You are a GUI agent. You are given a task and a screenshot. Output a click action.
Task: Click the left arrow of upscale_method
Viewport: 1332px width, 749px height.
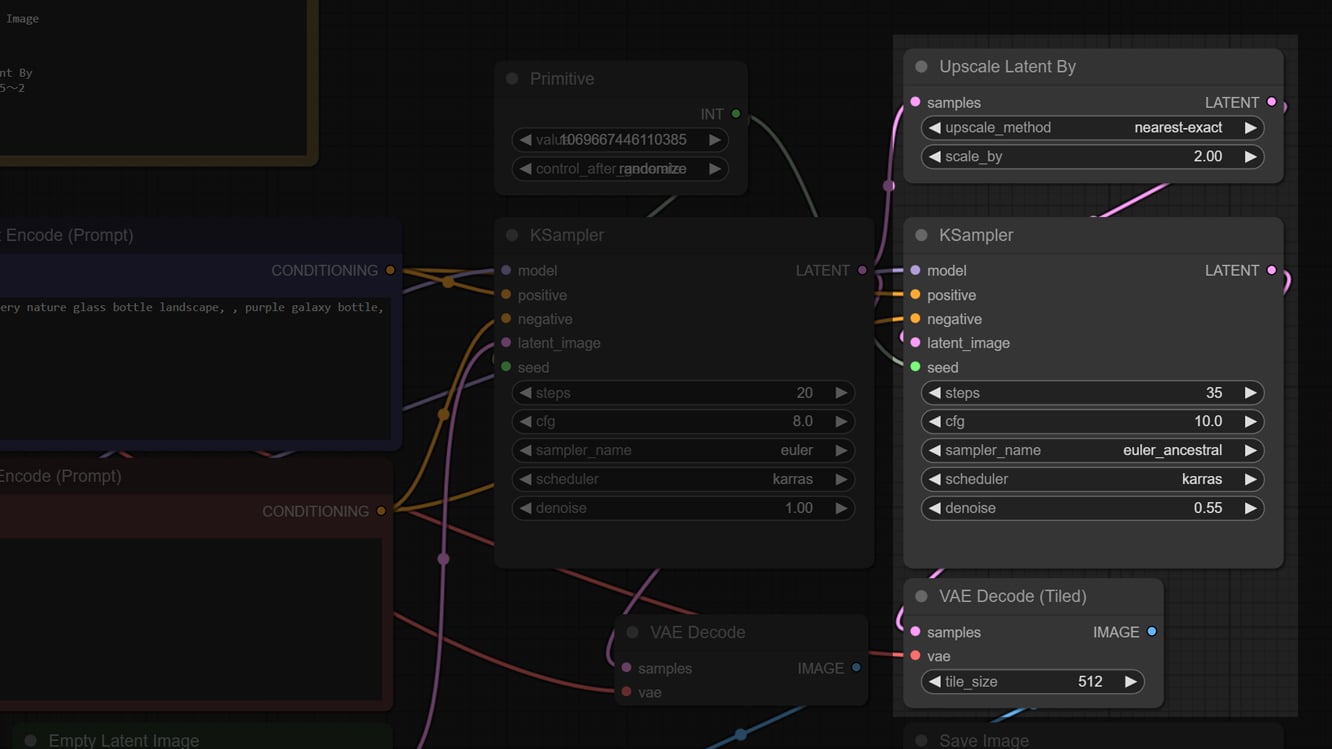point(935,128)
